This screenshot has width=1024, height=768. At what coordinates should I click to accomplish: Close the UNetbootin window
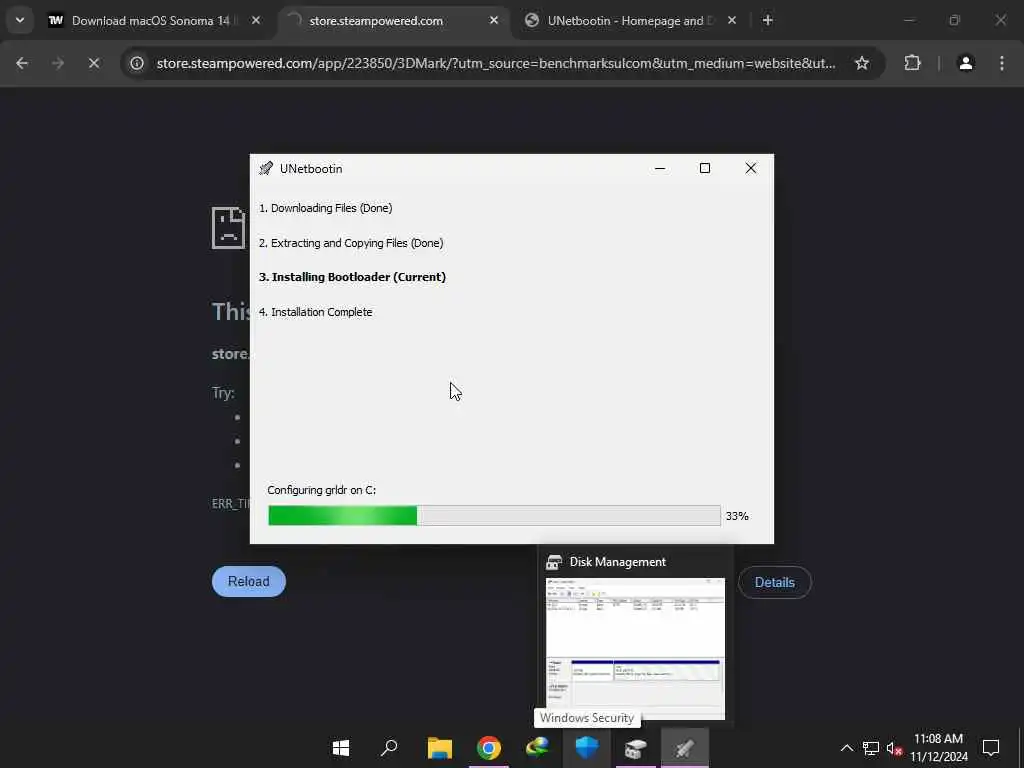[751, 168]
